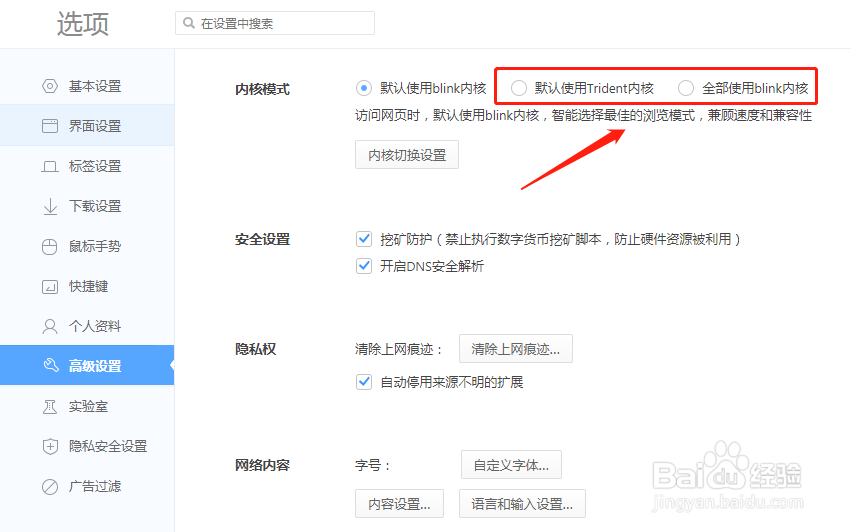Click the mouse icon beside 鼠标手势
This screenshot has width=851, height=532.
point(50,246)
